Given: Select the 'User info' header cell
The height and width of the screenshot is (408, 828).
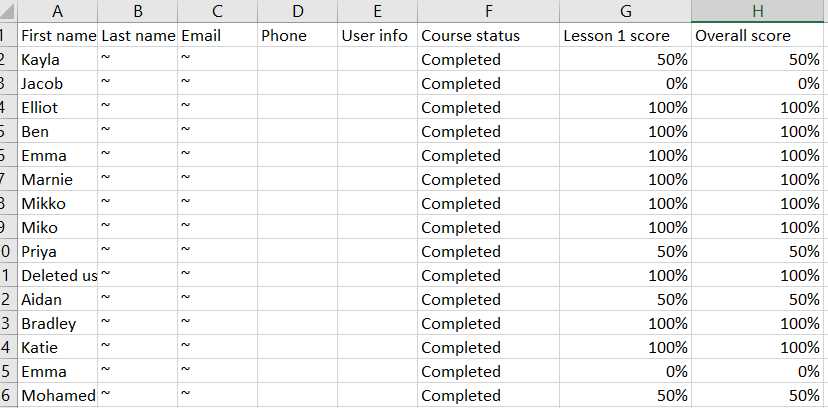Looking at the screenshot, I should 377,35.
